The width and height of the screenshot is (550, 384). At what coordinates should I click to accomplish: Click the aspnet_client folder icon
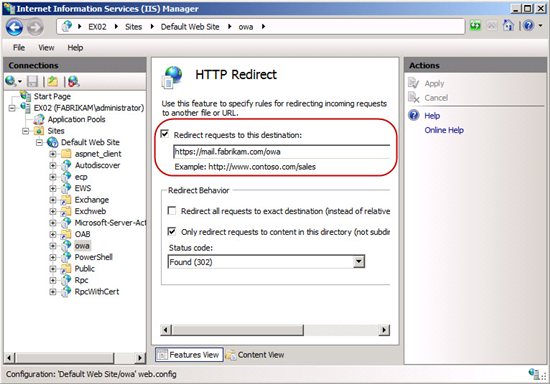click(66, 154)
